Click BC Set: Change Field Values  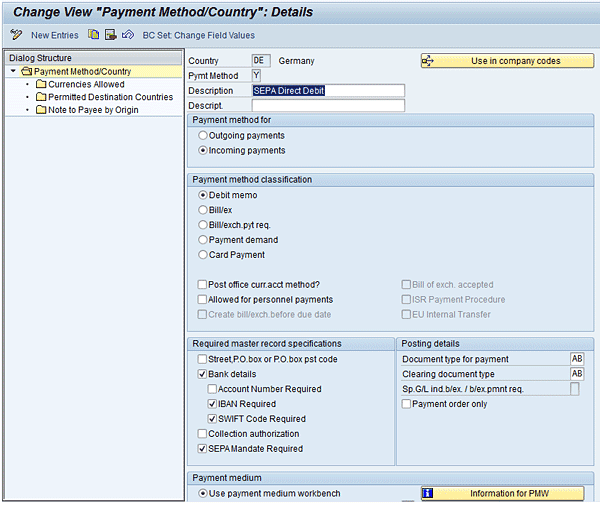tap(198, 35)
